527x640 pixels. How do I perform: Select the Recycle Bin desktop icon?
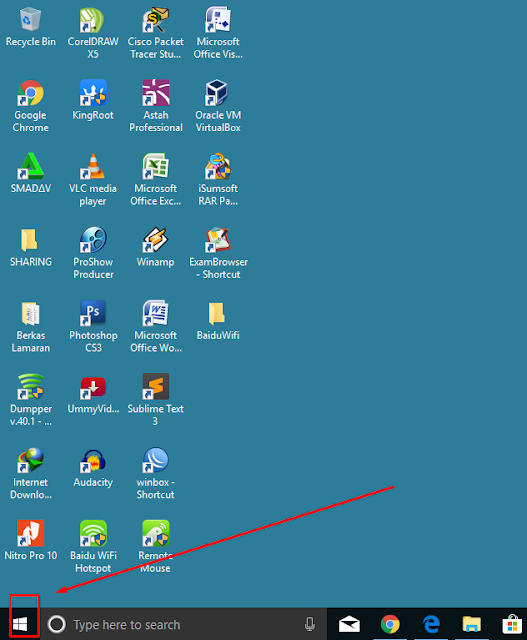pyautogui.click(x=31, y=27)
